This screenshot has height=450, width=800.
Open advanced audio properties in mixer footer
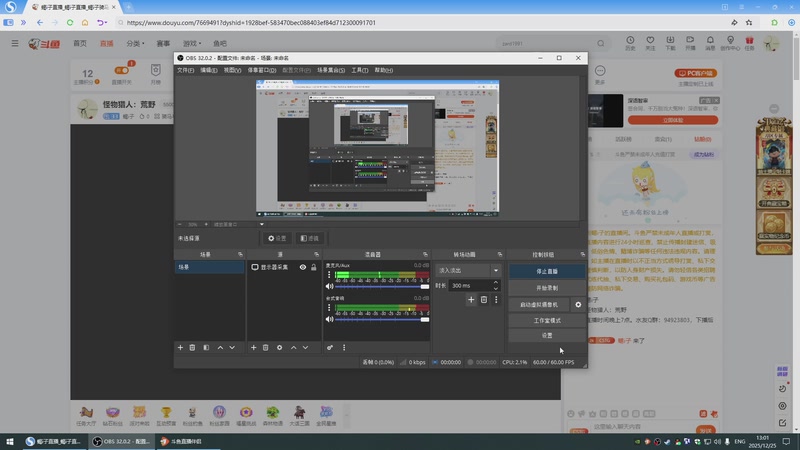[330, 347]
